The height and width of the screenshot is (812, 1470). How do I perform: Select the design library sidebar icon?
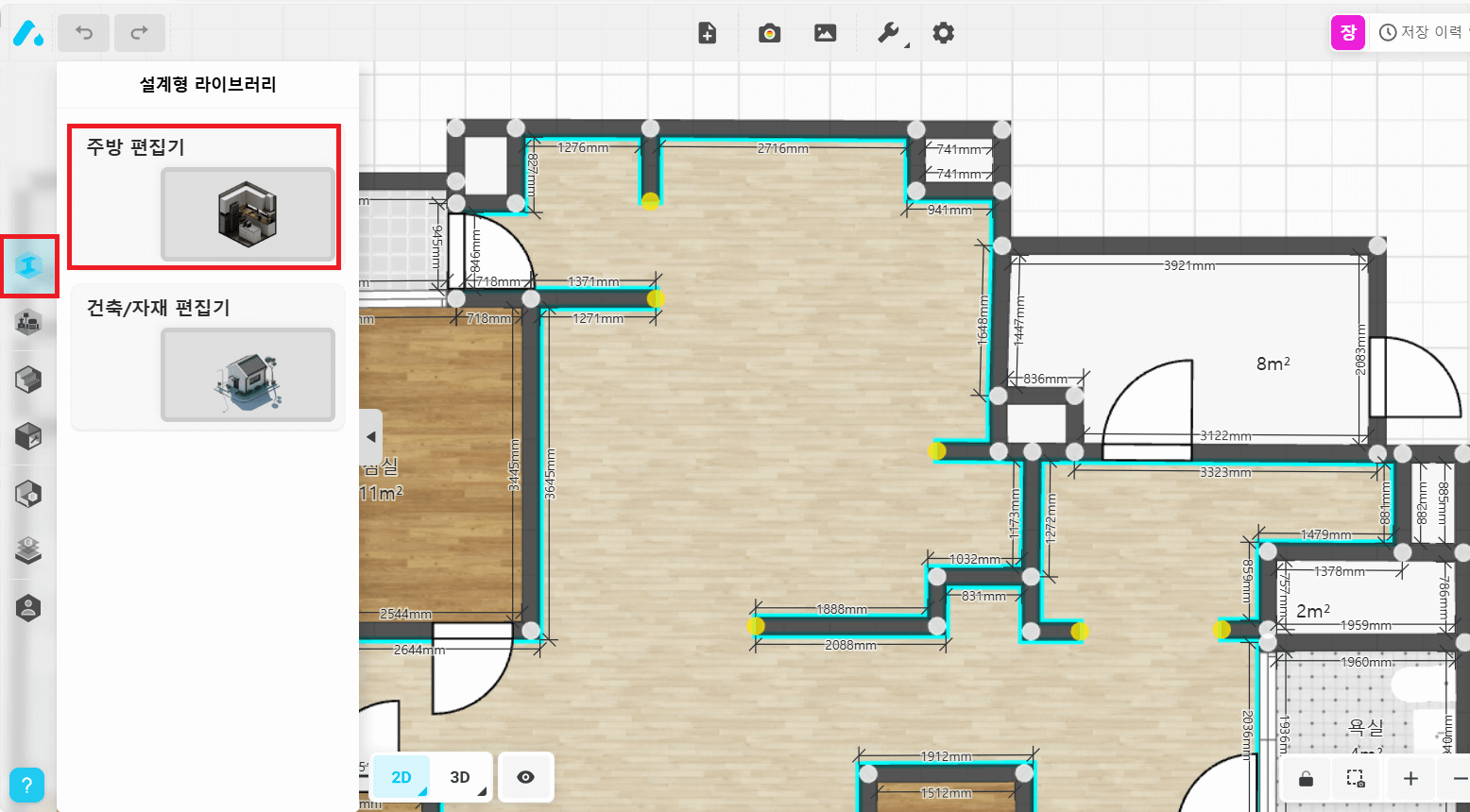(x=29, y=266)
